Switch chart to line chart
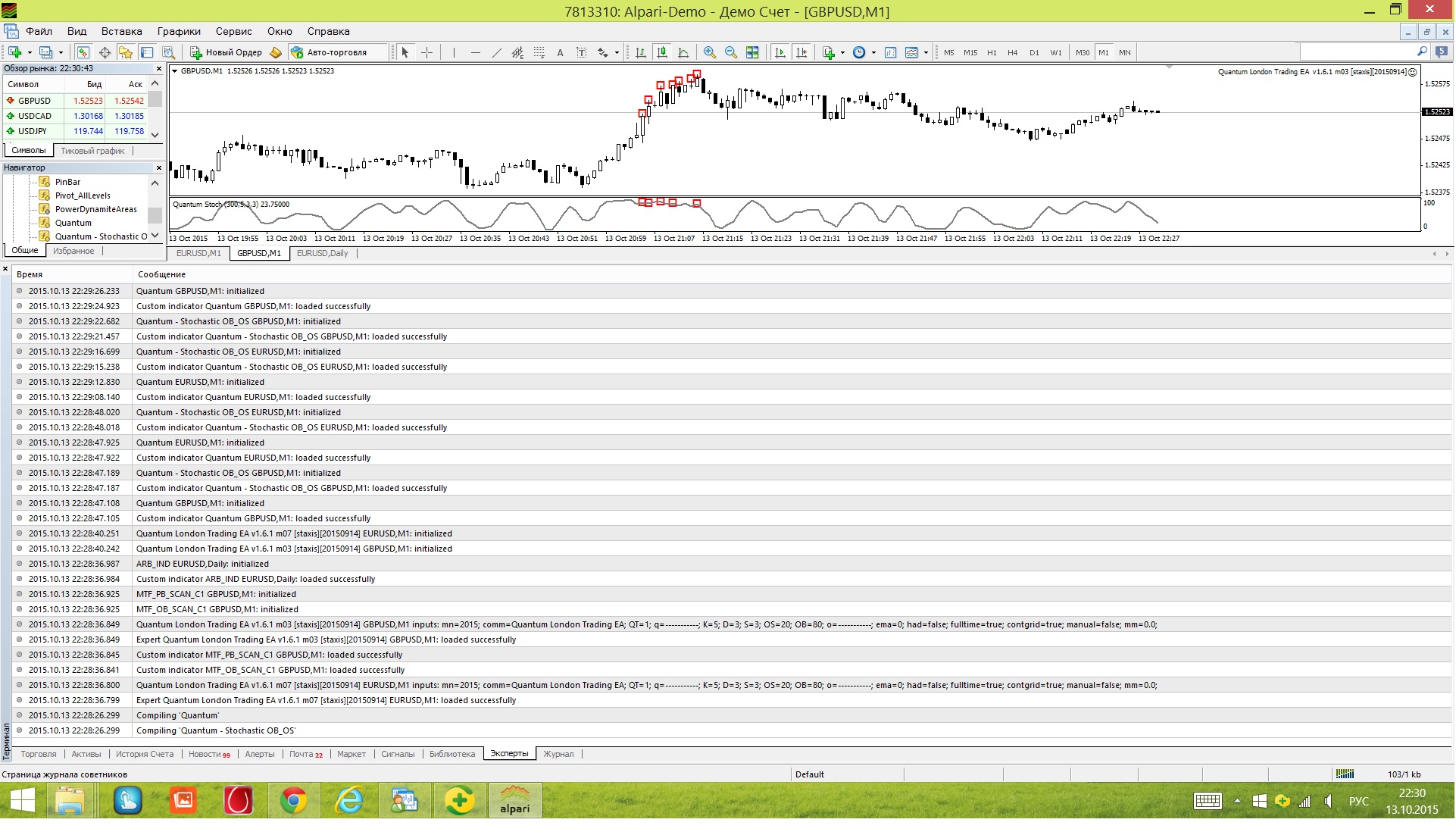Viewport: 1456px width, 835px height. pyautogui.click(x=683, y=52)
